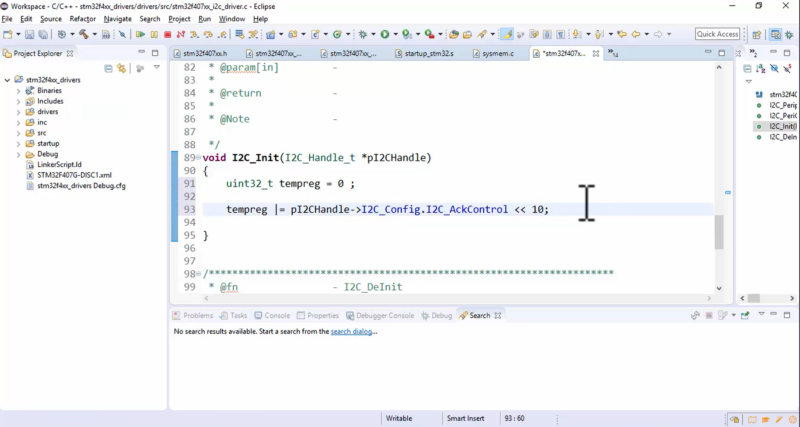Toggle Link with Editor in Project Explorer
800x427 pixels.
pos(121,68)
